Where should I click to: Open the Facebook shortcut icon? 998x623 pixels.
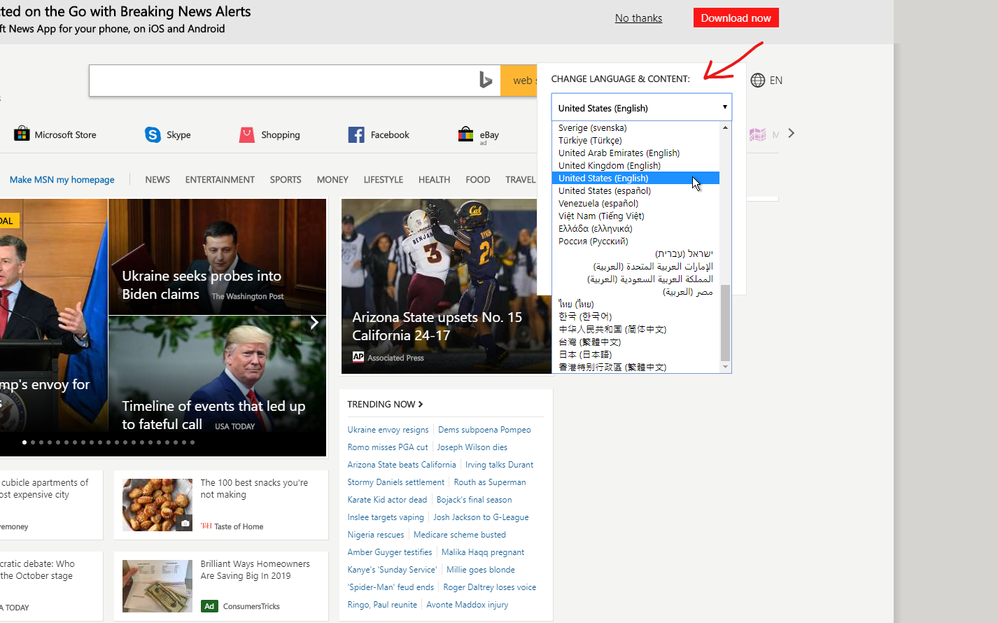(x=356, y=134)
